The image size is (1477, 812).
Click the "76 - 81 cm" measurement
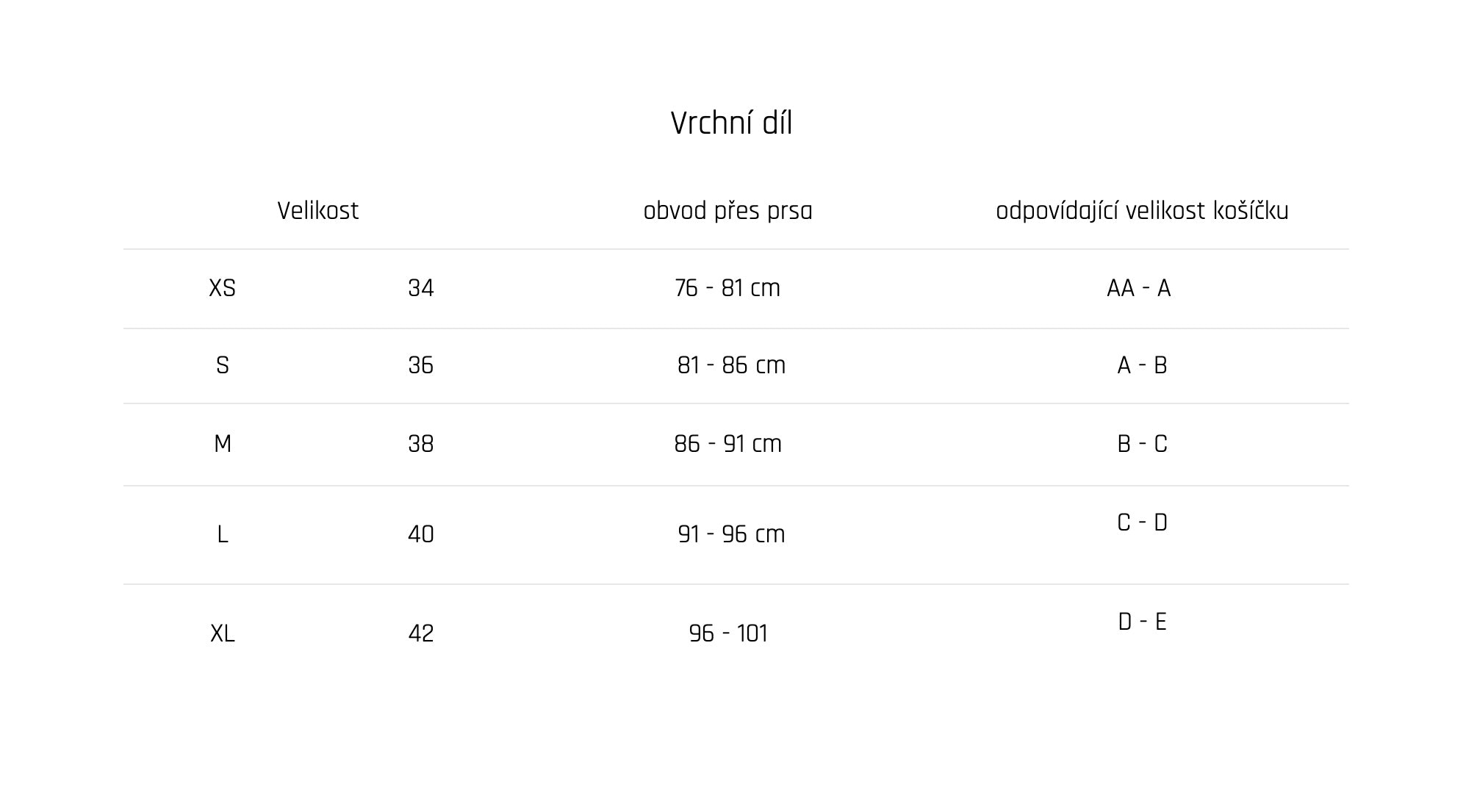coord(727,288)
